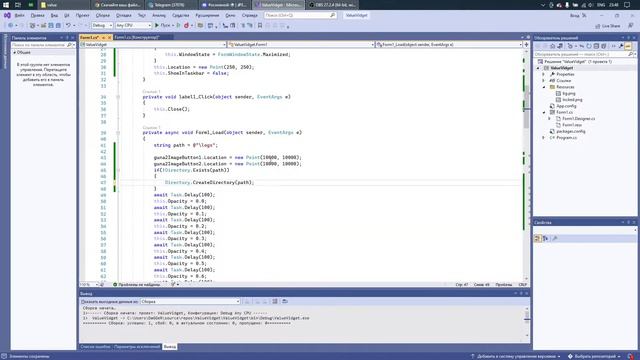Click the alphabetical sort icon in Properties panel
The image size is (640, 360).
pos(545,238)
